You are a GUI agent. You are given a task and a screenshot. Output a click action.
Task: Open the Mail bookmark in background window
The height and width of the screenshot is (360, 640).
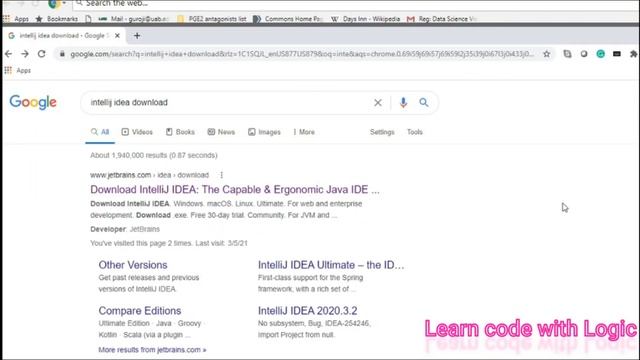tap(133, 19)
